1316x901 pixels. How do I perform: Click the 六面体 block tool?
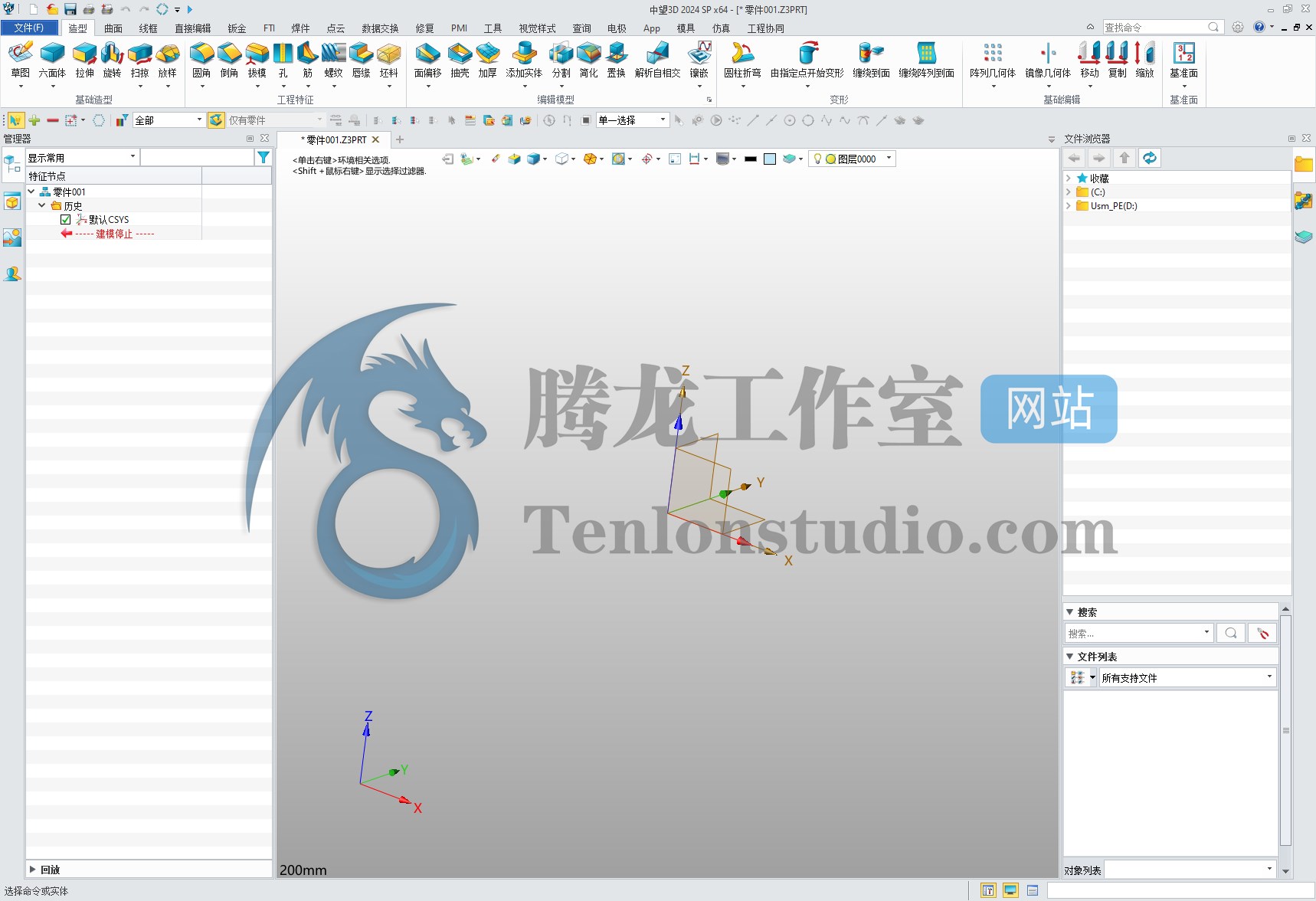[52, 60]
